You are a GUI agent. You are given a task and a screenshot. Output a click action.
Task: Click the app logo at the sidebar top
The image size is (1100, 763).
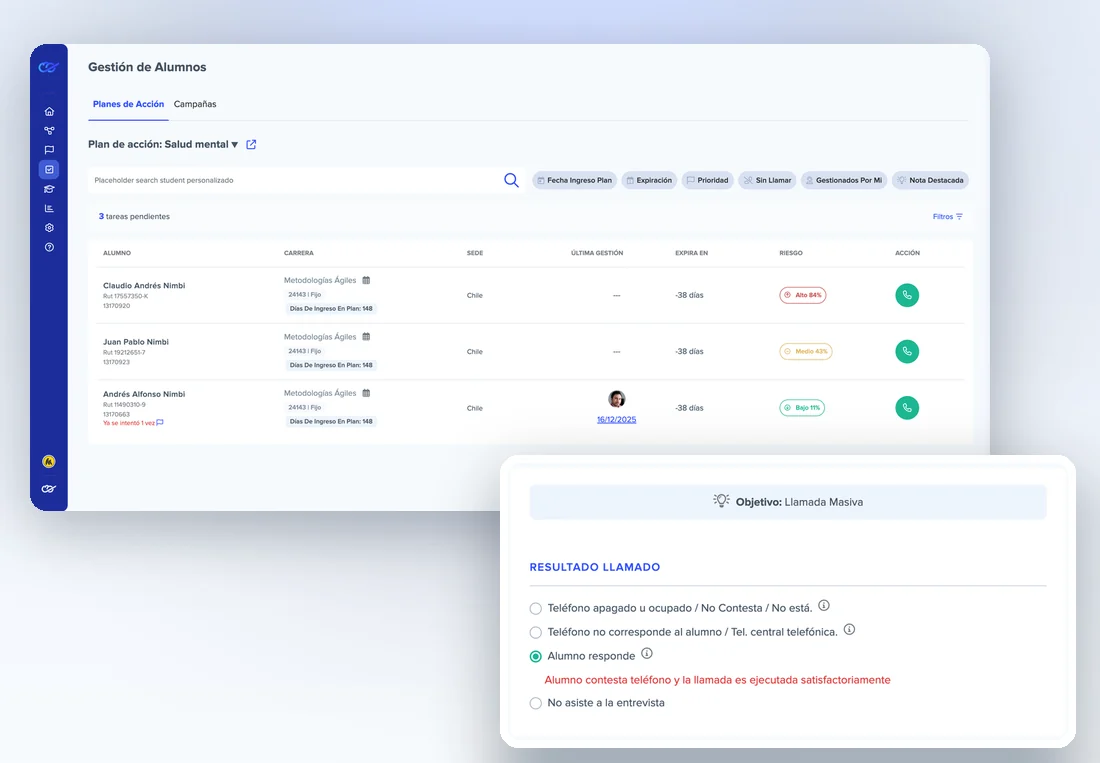(48, 67)
